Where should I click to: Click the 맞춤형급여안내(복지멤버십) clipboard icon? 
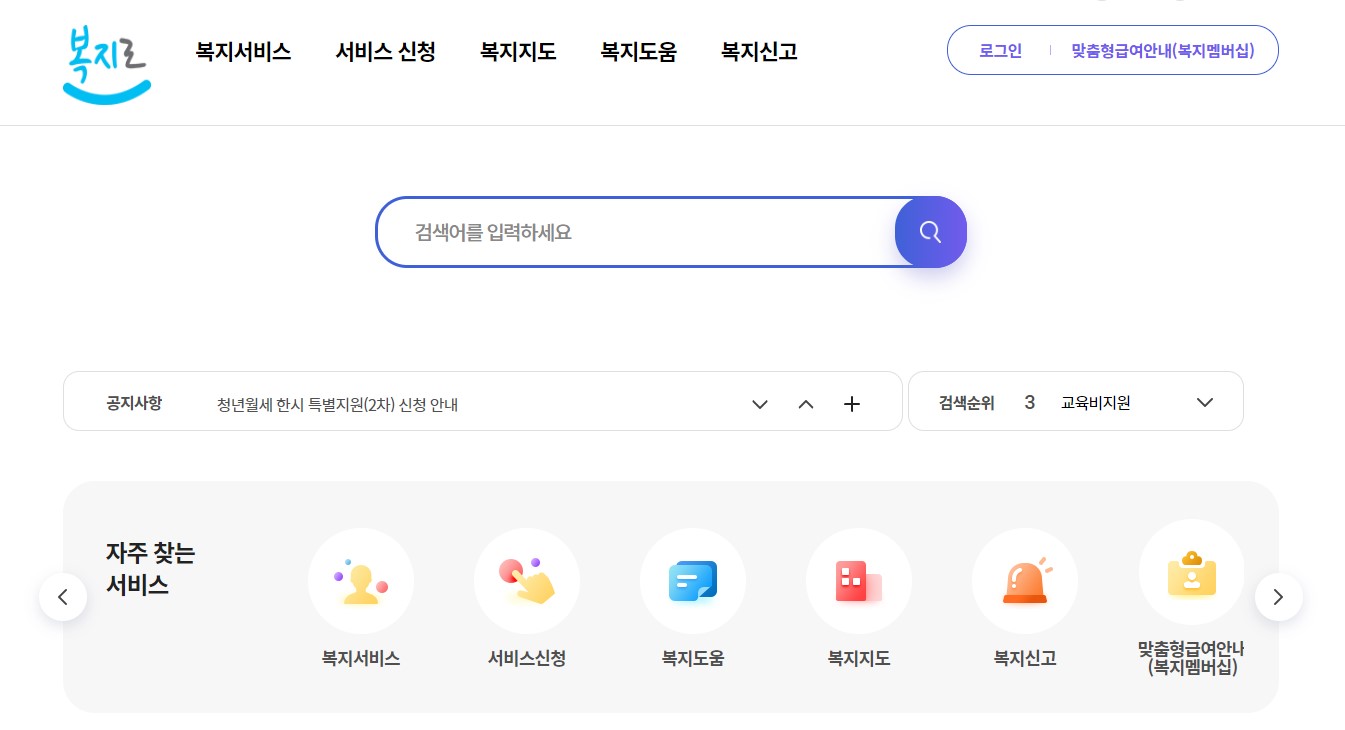point(1191,572)
